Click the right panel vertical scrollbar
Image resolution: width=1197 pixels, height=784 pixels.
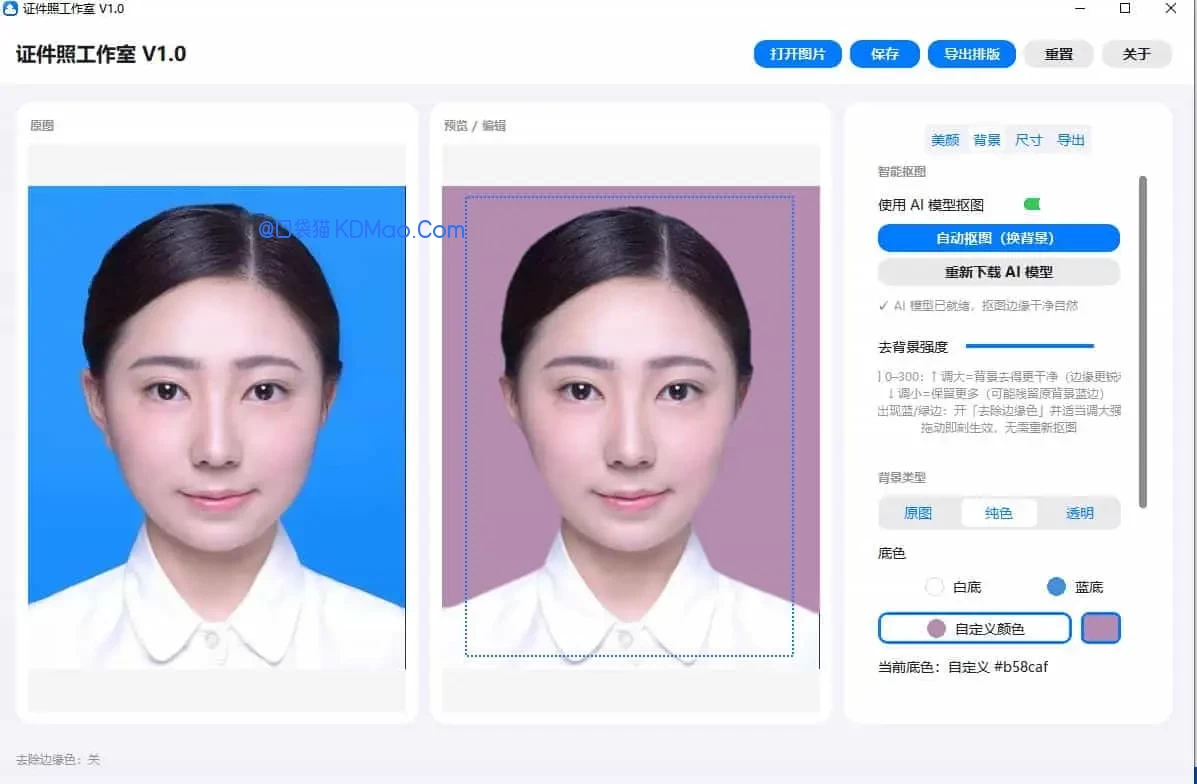tap(1143, 341)
